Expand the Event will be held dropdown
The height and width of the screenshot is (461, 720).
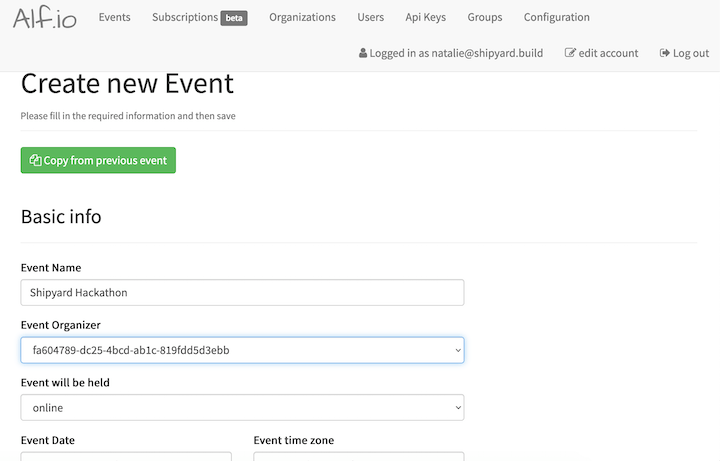click(242, 408)
